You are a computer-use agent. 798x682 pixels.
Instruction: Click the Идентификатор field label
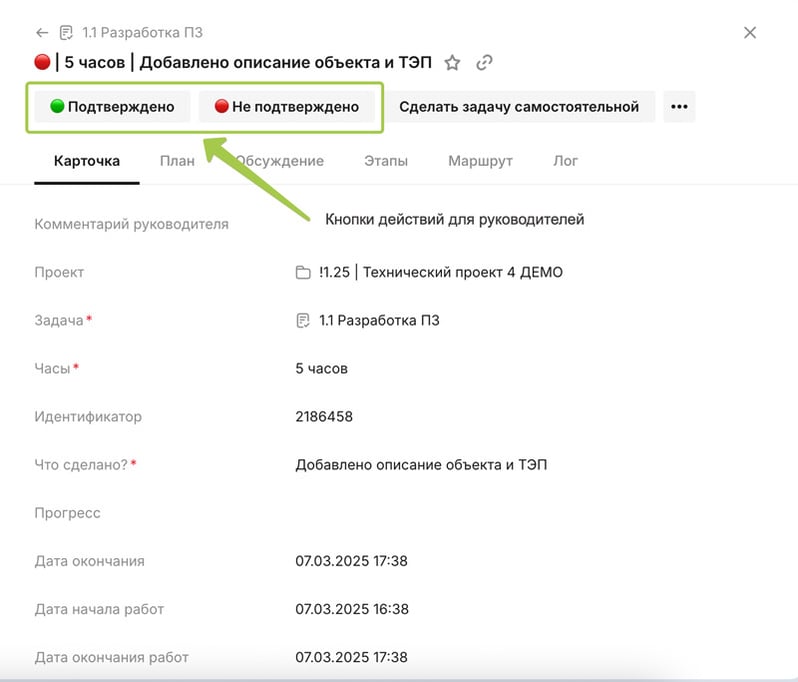[x=88, y=417]
